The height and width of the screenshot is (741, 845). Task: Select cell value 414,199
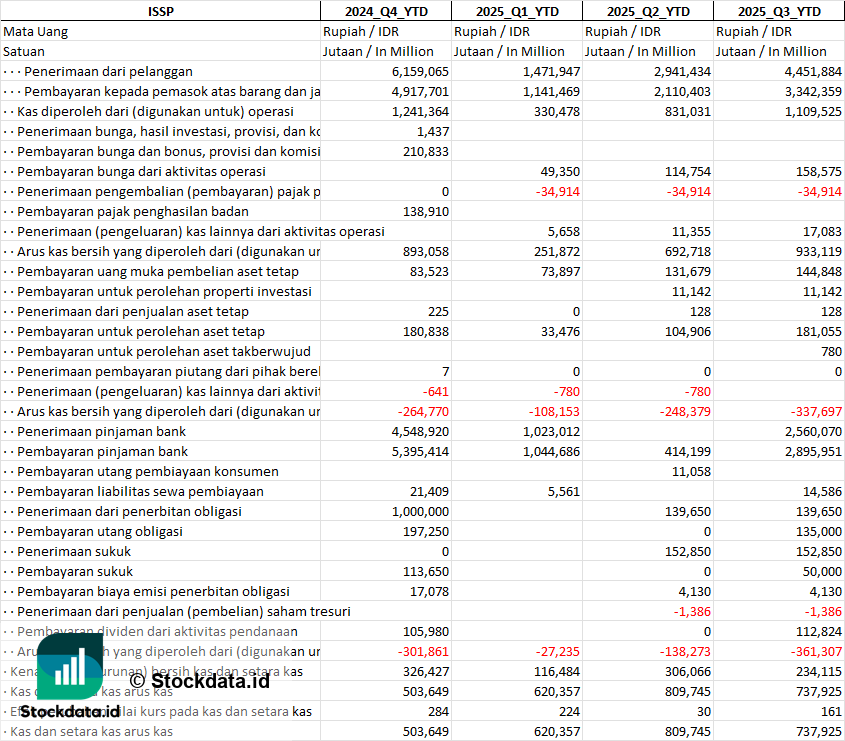[688, 451]
